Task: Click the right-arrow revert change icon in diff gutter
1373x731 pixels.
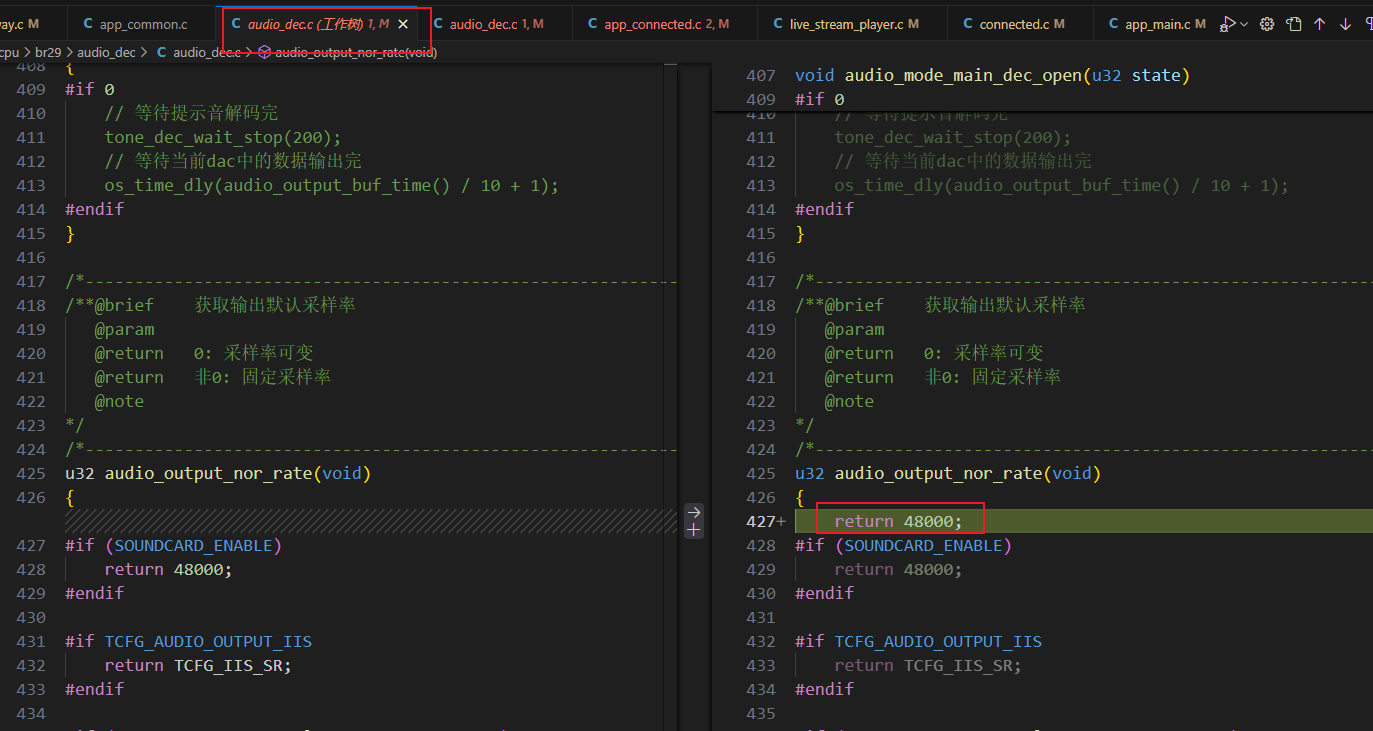Action: pos(694,512)
